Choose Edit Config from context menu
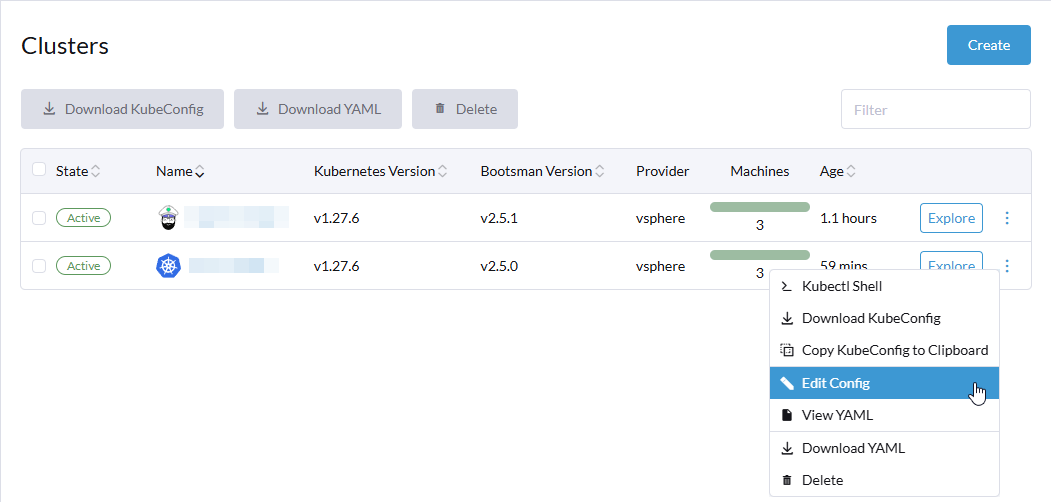Viewport: 1051px width, 502px height. pos(835,383)
